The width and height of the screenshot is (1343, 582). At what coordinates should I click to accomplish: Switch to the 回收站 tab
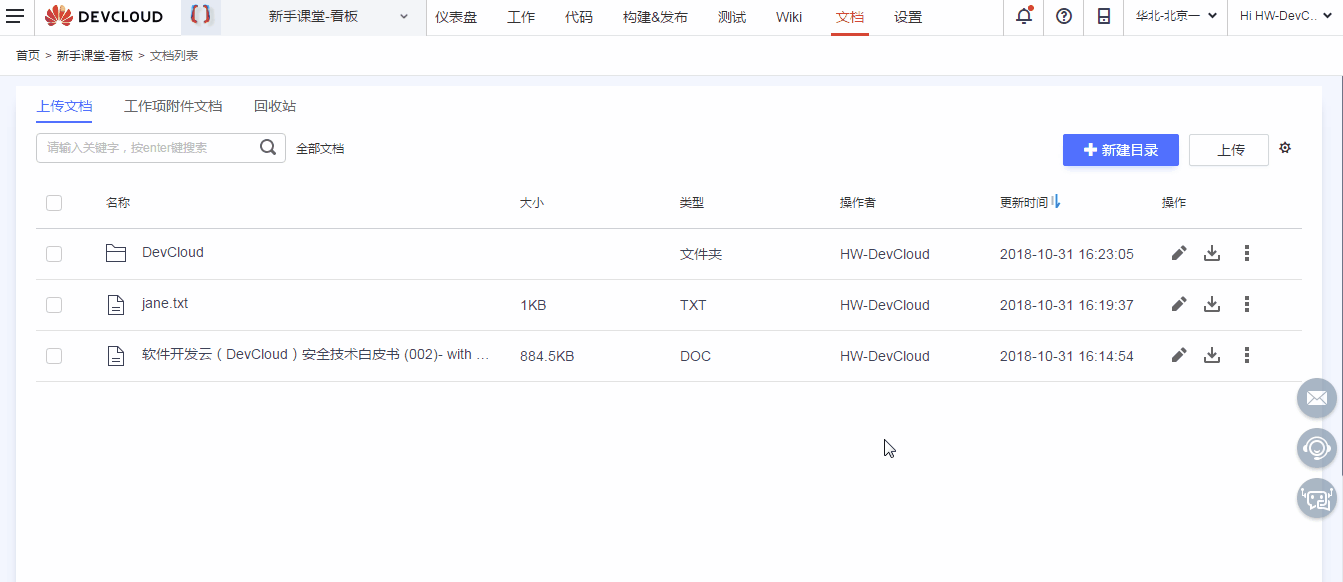tap(276, 105)
